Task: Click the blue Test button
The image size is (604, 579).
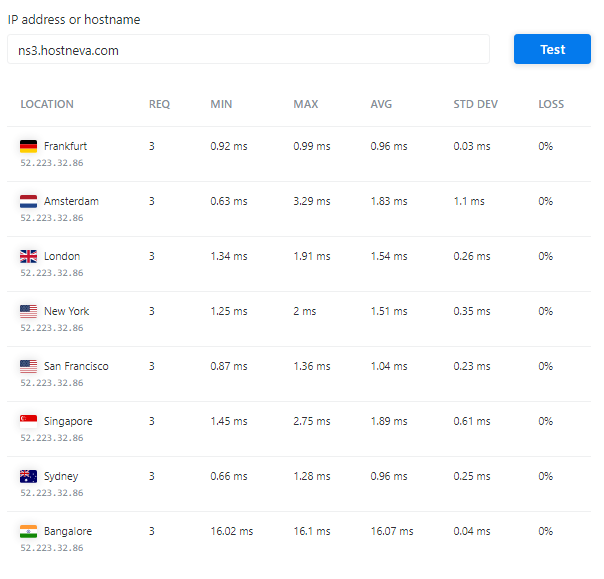Action: tap(552, 49)
